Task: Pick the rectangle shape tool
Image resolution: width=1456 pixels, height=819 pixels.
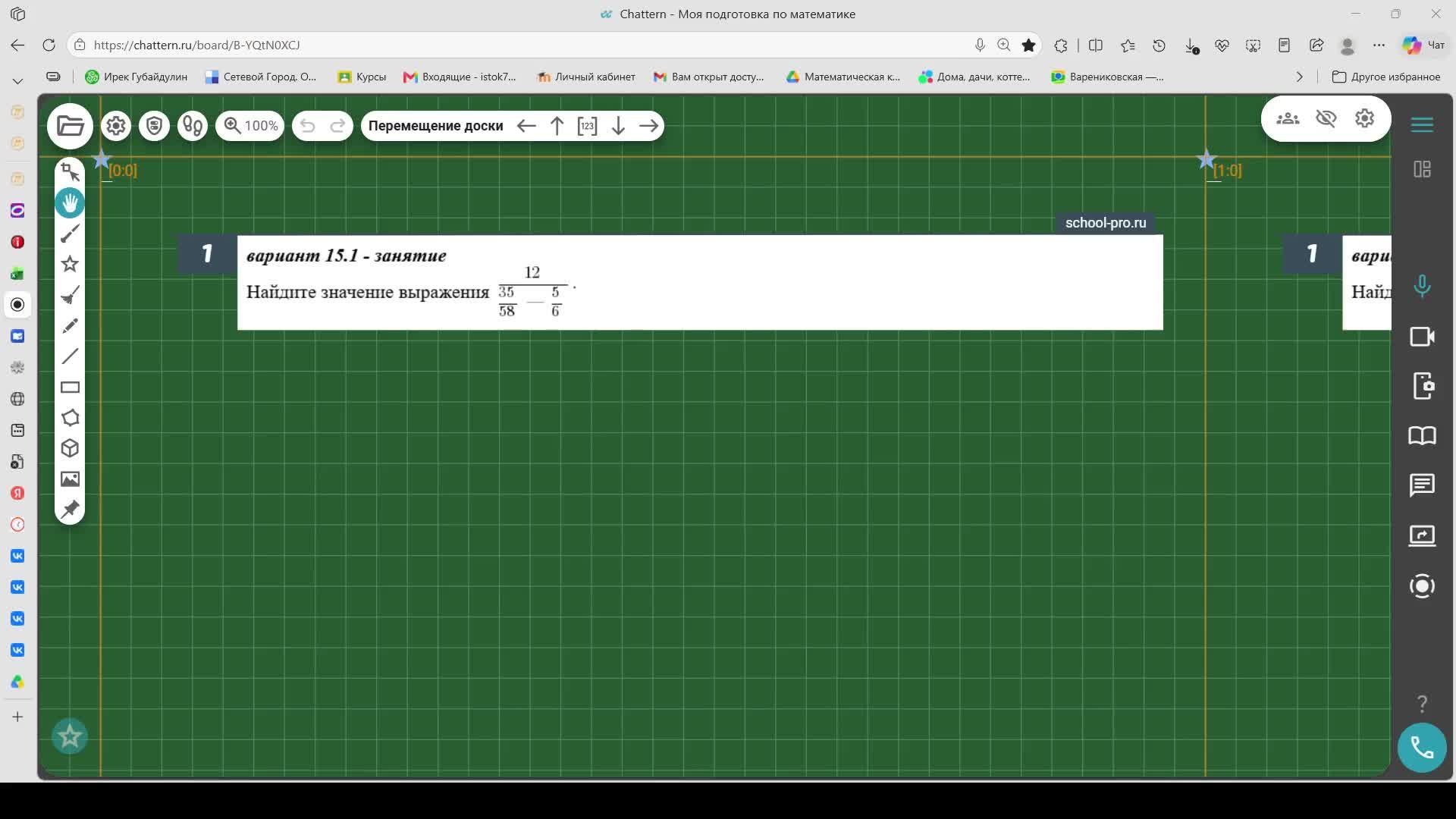Action: pos(70,388)
